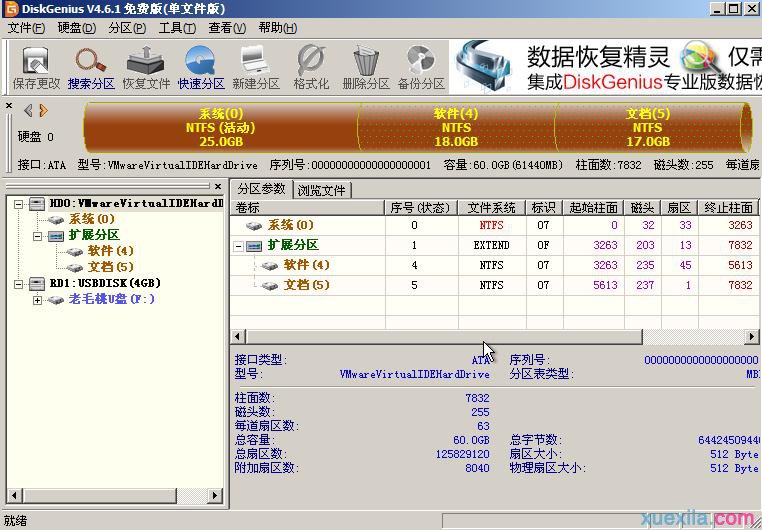The width and height of the screenshot is (762, 530).
Task: Click the 磁头 column header
Action: coord(642,208)
